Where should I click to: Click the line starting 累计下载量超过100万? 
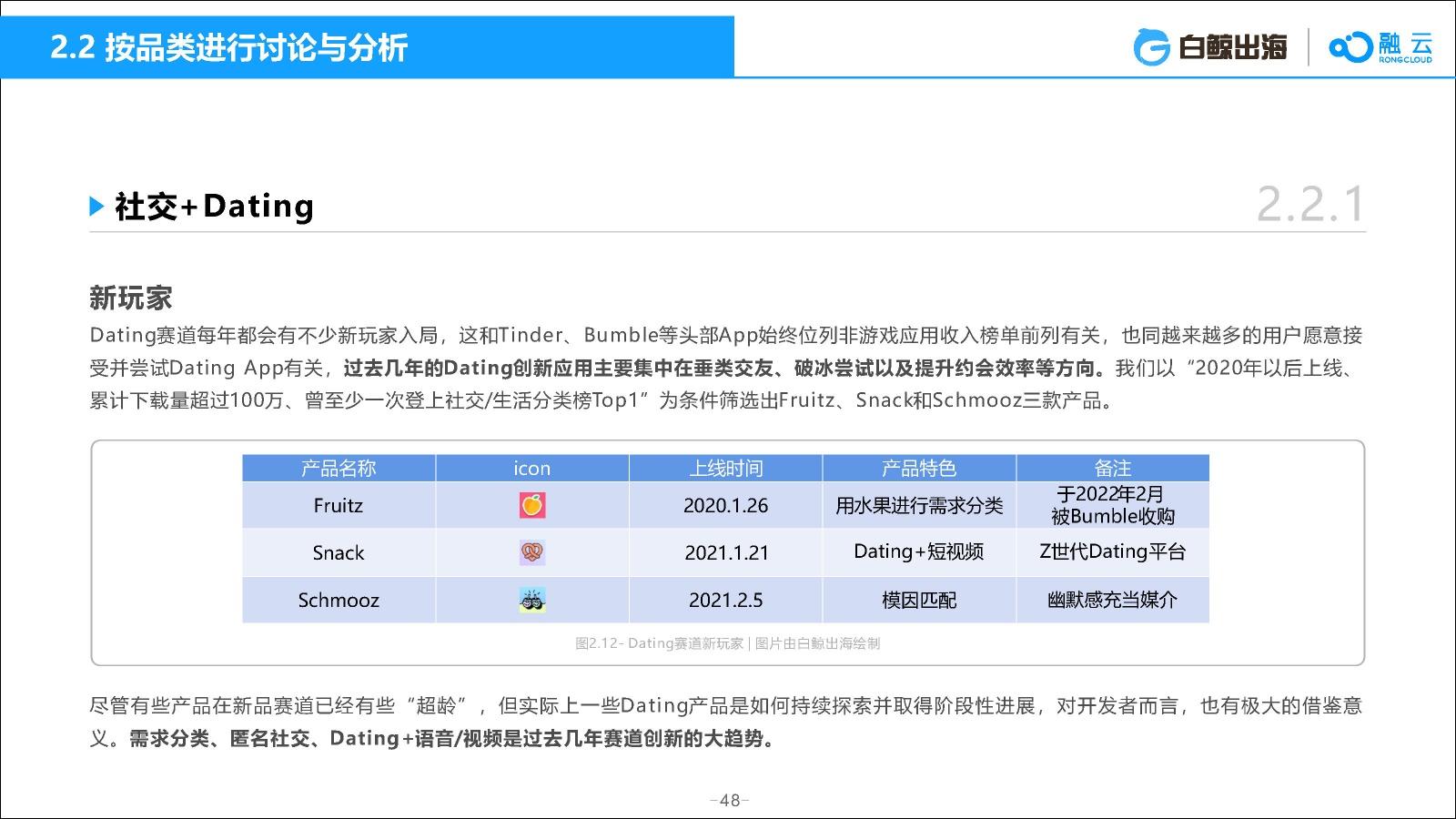(x=604, y=400)
